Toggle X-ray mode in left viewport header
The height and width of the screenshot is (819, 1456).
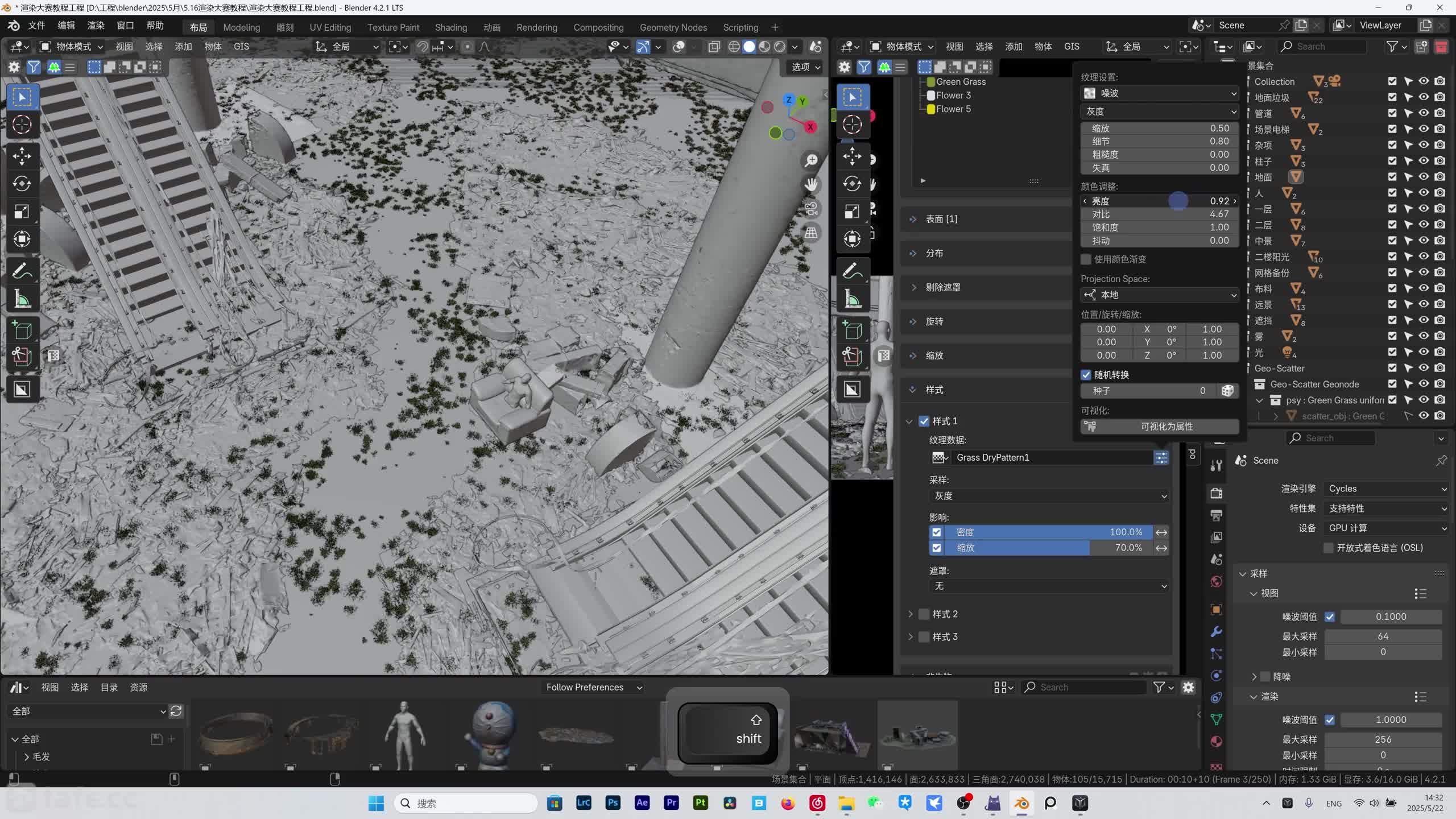point(714,47)
